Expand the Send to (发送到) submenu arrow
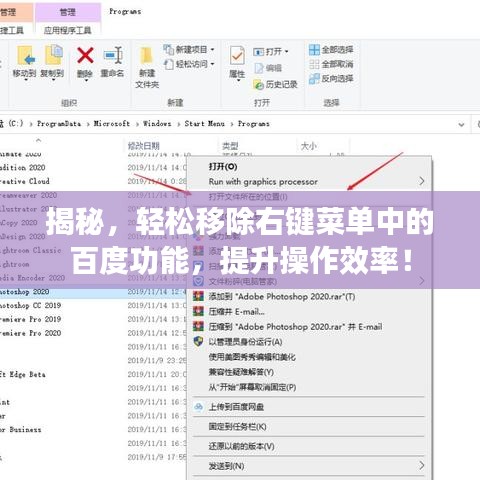 [422, 465]
